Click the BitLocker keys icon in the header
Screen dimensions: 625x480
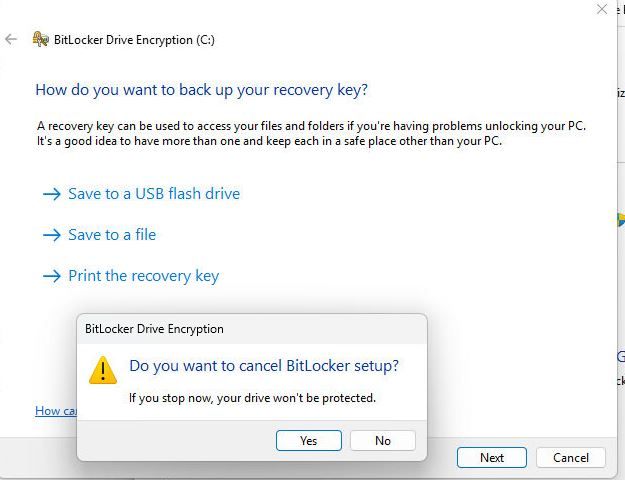click(41, 39)
